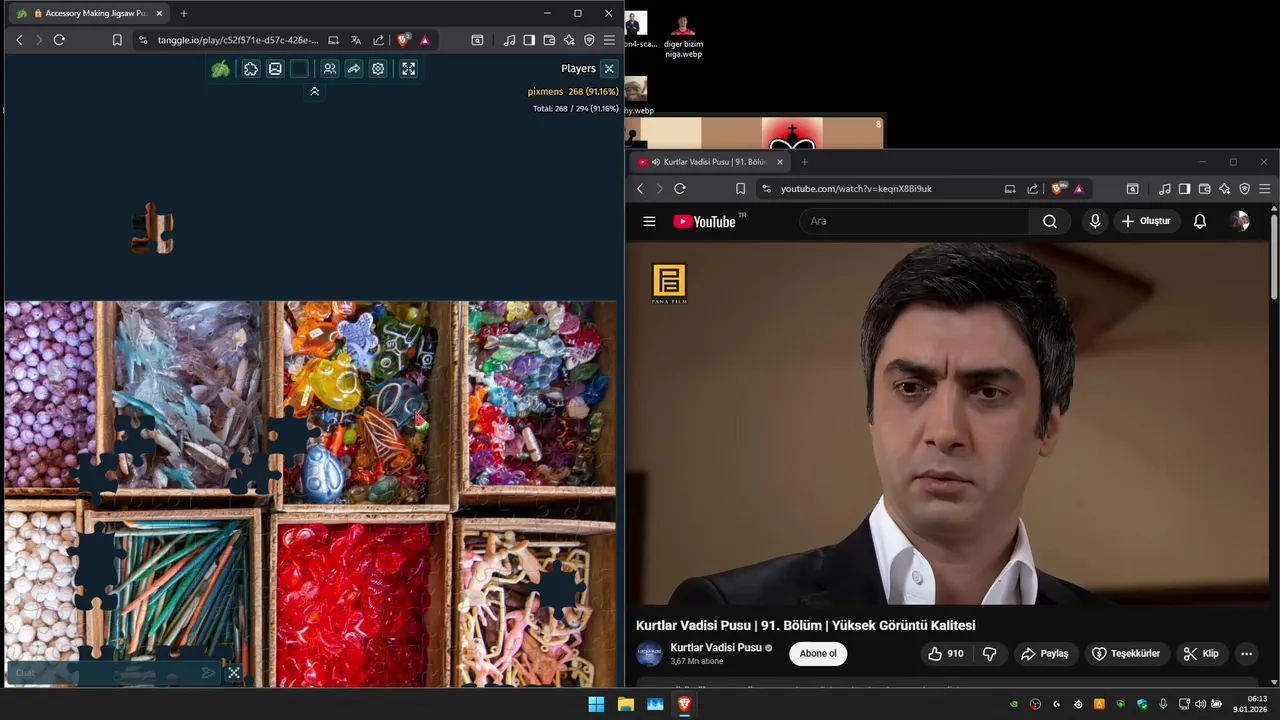This screenshot has height=720, width=1280.
Task: Toggle sidebar panel in Tanggle browser window
Action: point(529,40)
